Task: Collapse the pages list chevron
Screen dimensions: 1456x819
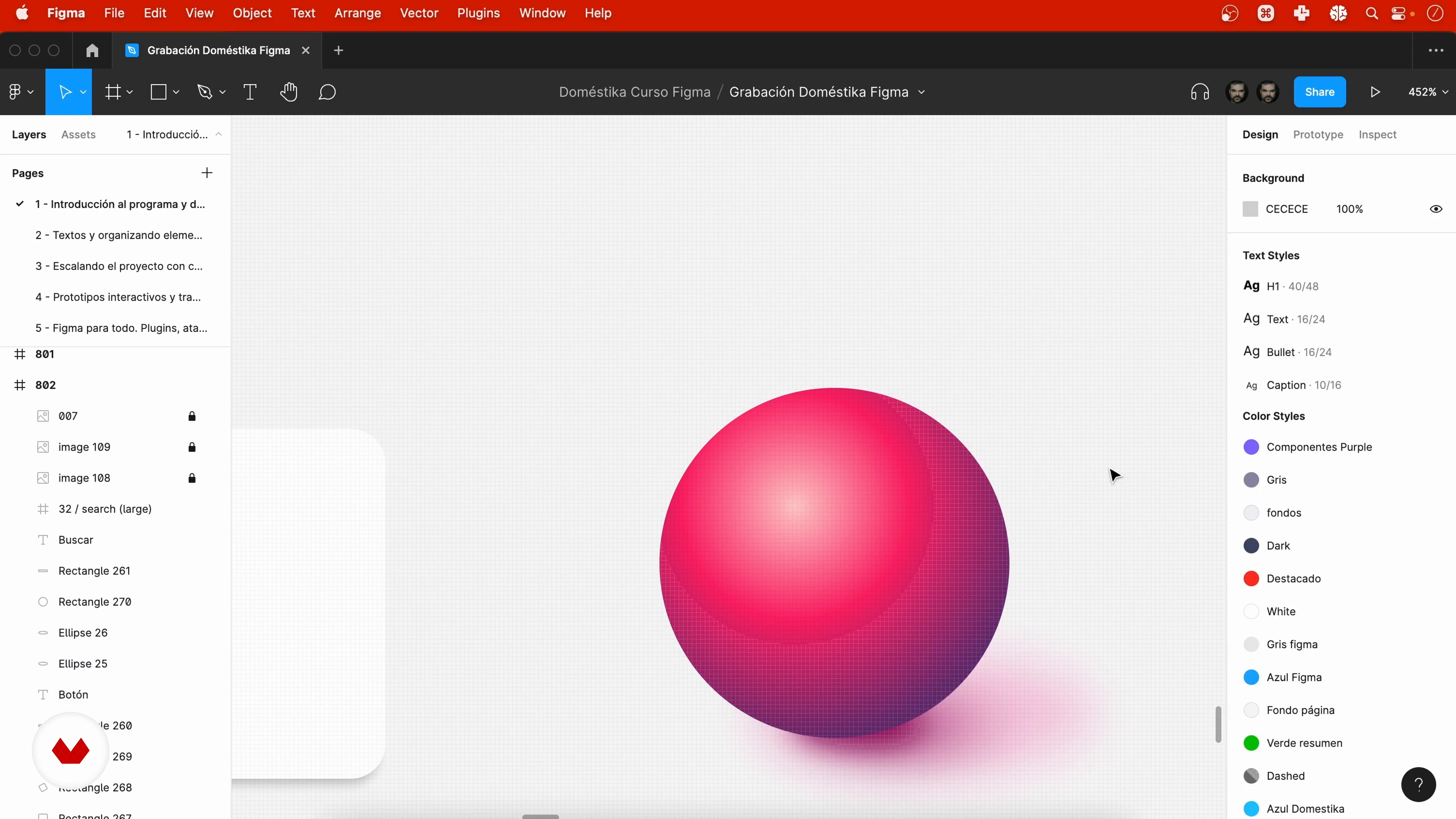Action: pos(218,135)
